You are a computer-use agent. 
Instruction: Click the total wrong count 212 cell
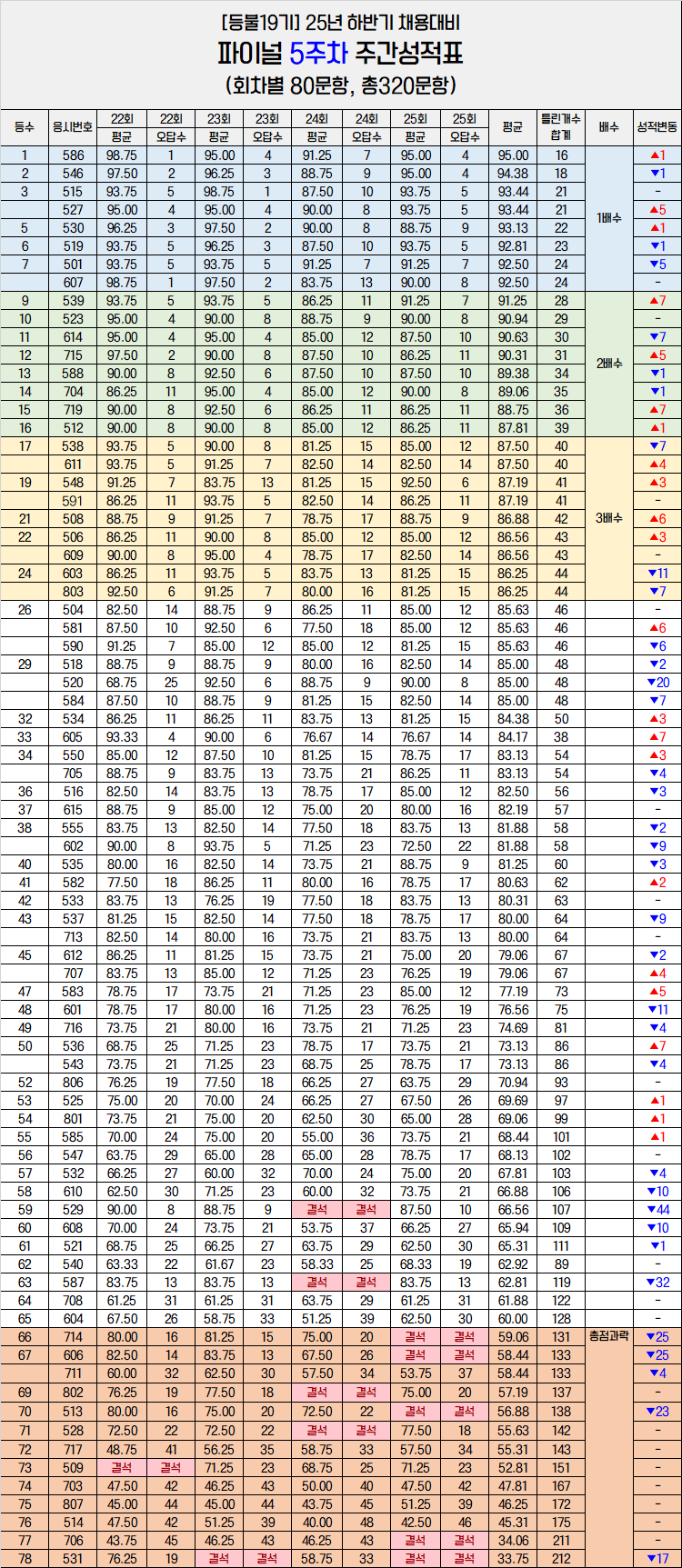coord(561,1559)
